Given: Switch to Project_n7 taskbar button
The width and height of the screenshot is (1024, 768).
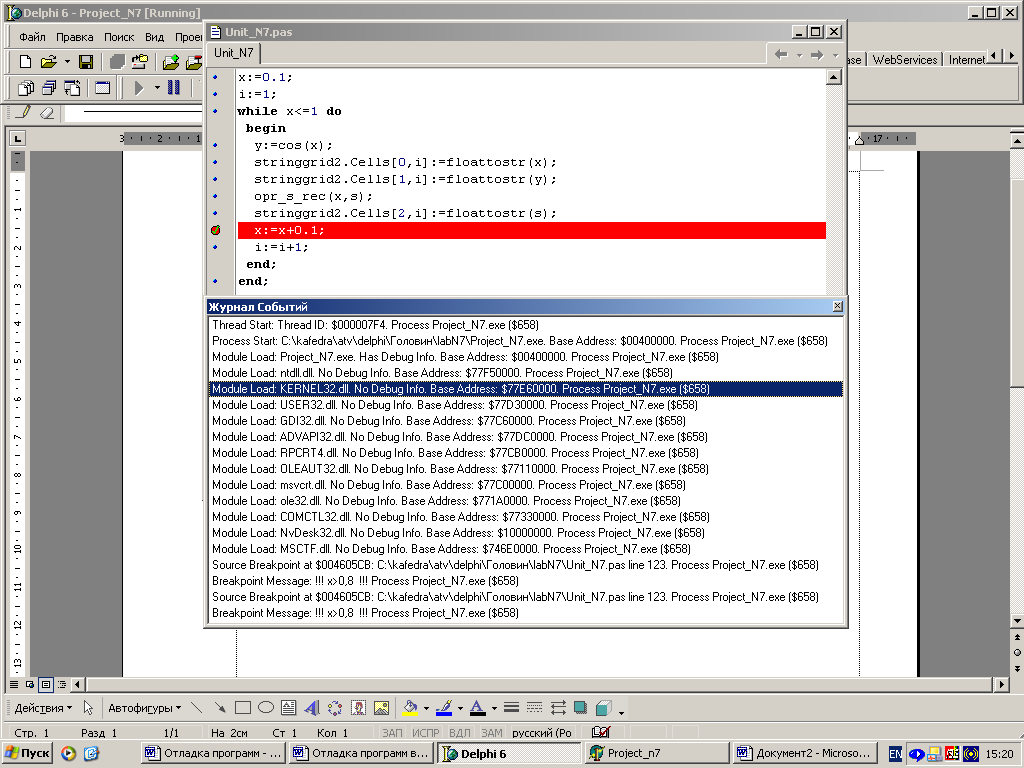Looking at the screenshot, I should point(657,753).
